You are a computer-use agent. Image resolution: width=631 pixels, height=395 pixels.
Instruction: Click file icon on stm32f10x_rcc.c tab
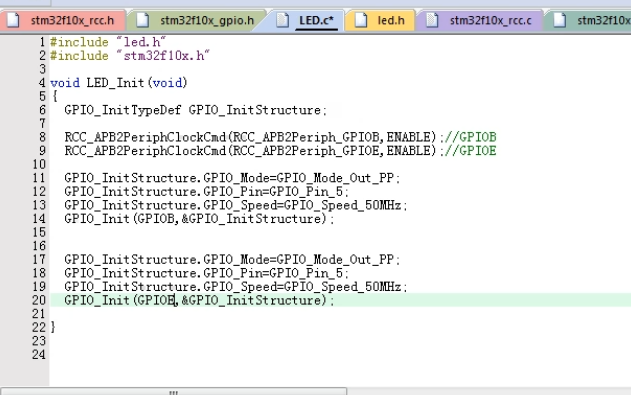432,20
